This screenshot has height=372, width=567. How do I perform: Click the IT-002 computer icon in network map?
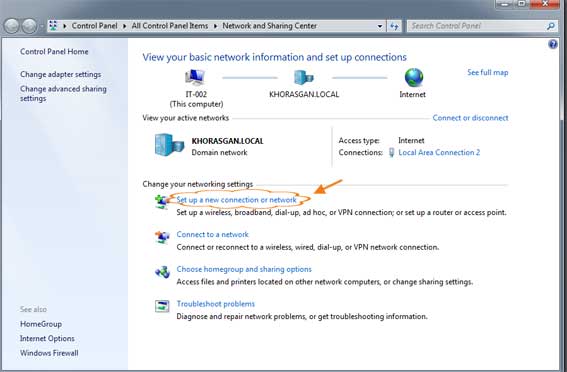(195, 77)
